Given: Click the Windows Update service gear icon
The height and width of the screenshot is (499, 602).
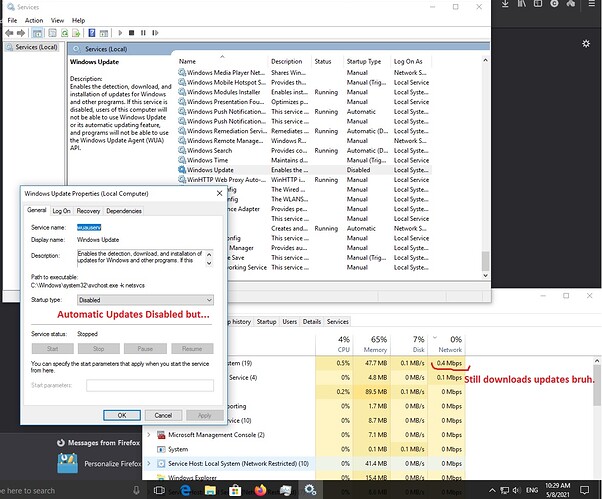Looking at the screenshot, I should click(x=182, y=170).
